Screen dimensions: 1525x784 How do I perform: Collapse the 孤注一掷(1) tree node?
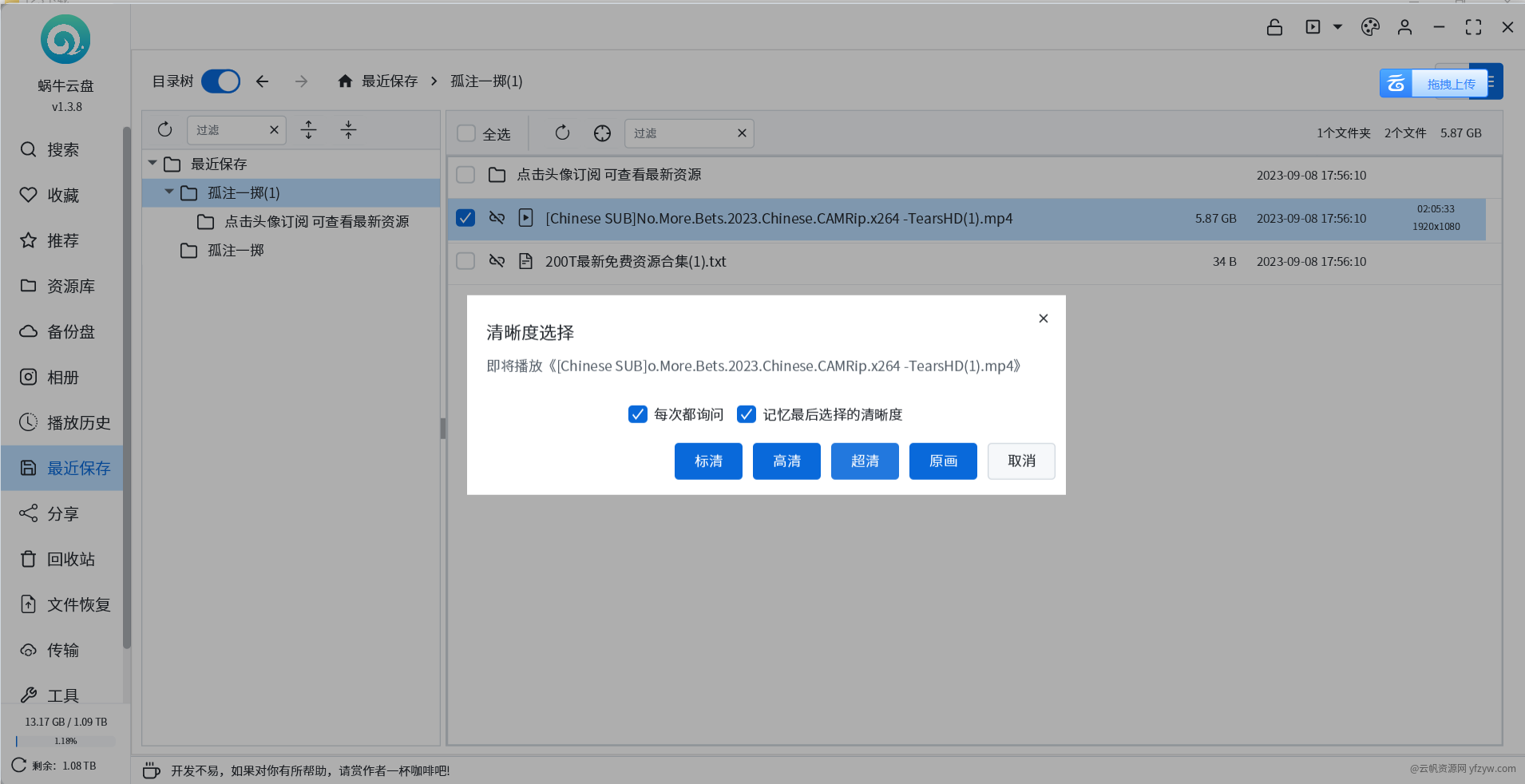coord(168,192)
